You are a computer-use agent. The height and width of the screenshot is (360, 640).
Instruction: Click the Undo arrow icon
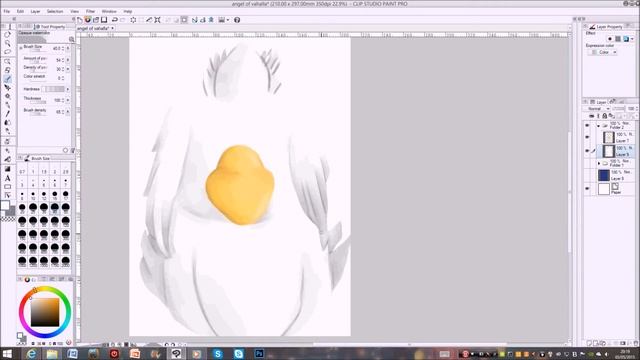pyautogui.click(x=115, y=20)
